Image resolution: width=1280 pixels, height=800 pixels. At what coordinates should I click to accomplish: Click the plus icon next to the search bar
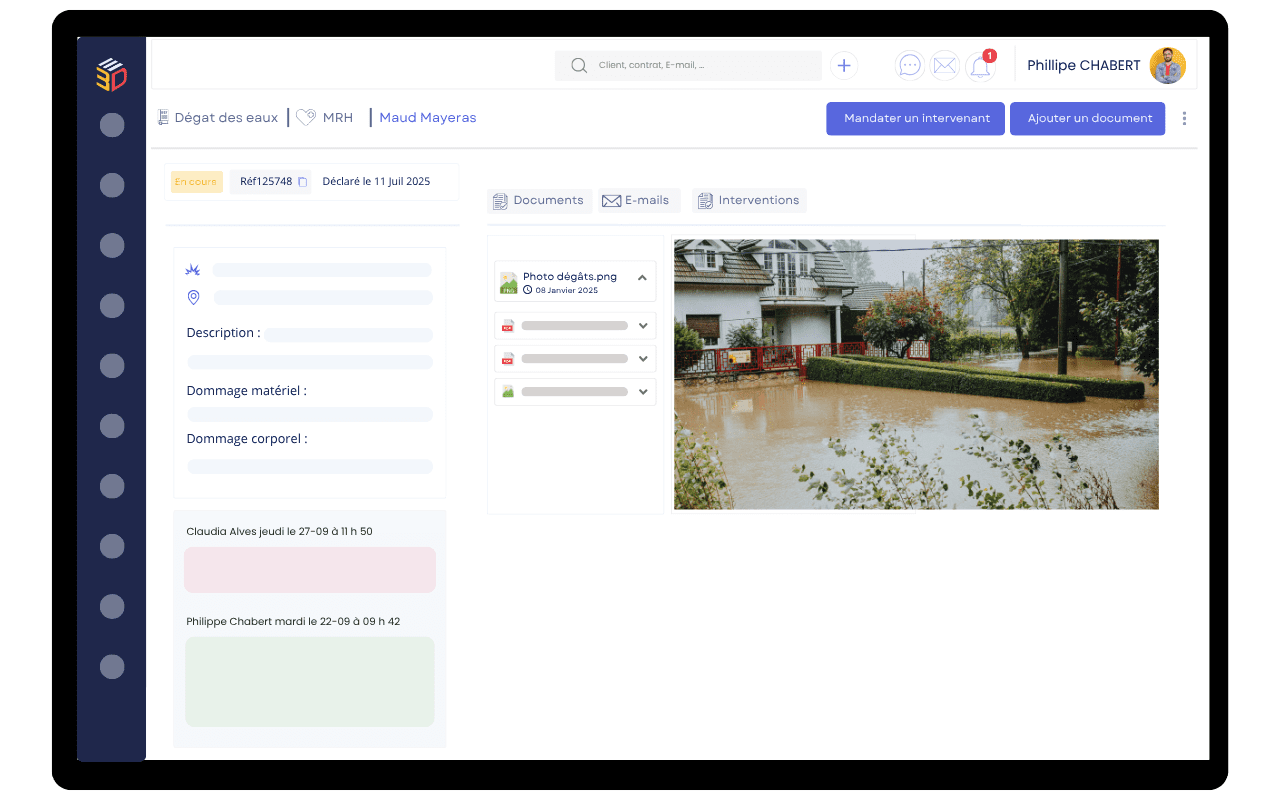843,65
